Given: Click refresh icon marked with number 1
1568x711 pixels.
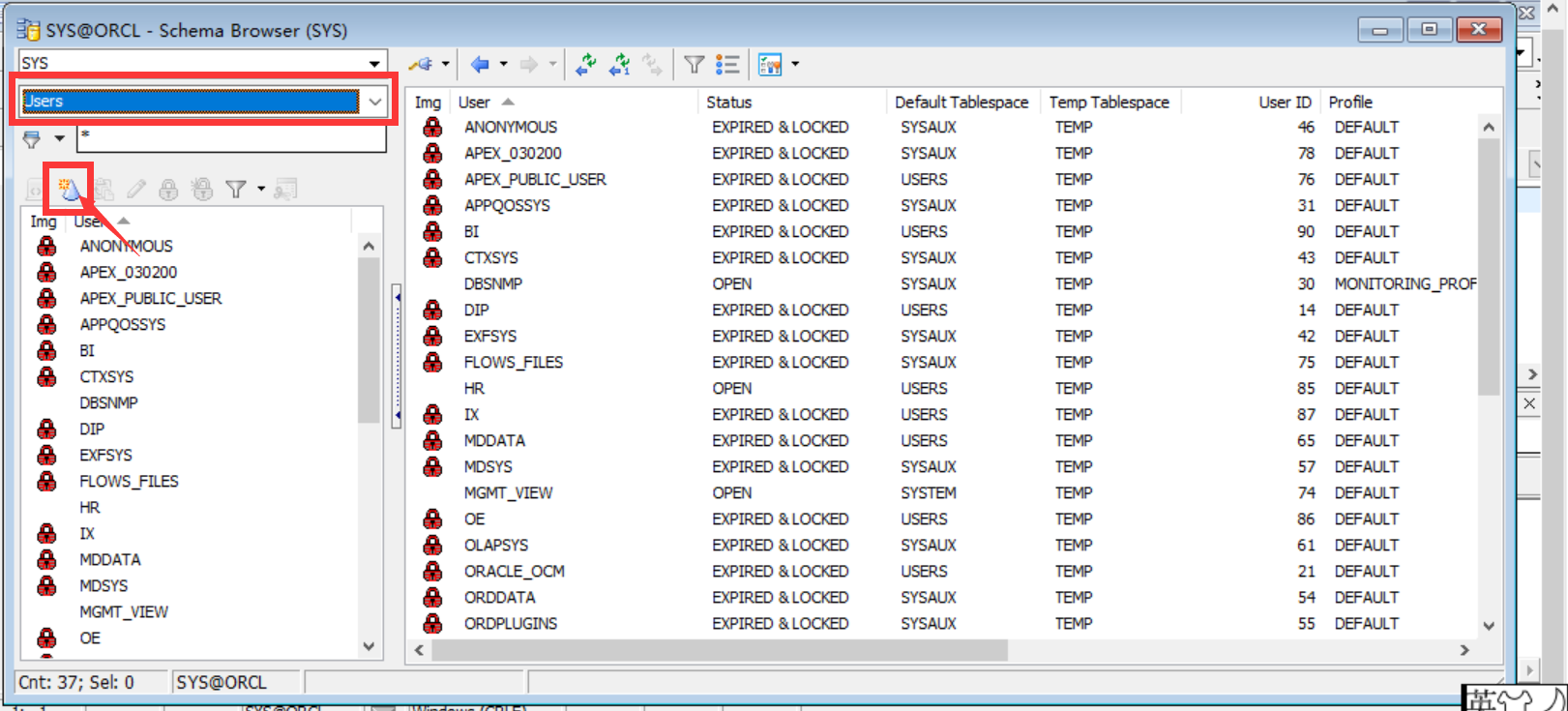Looking at the screenshot, I should 620,65.
